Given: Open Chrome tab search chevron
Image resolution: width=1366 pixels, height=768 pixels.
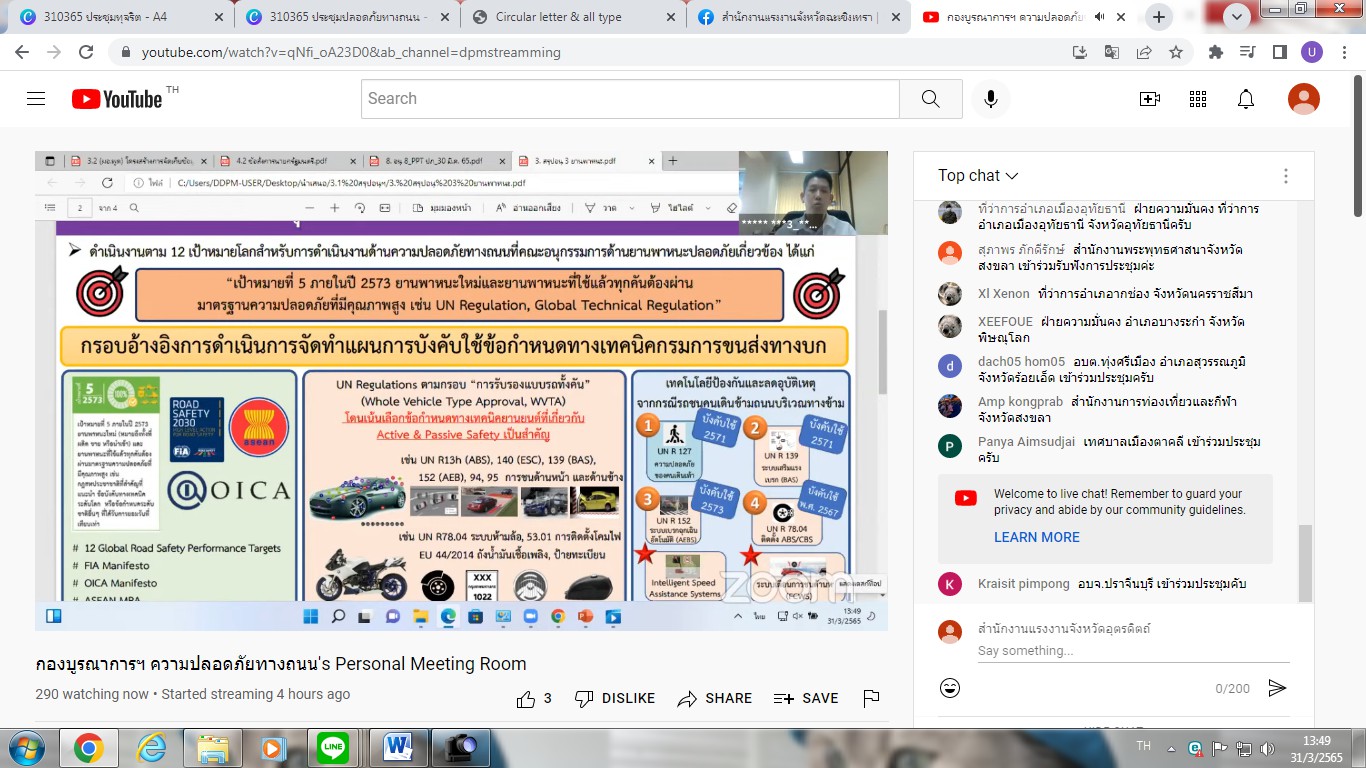Looking at the screenshot, I should coord(1239,16).
